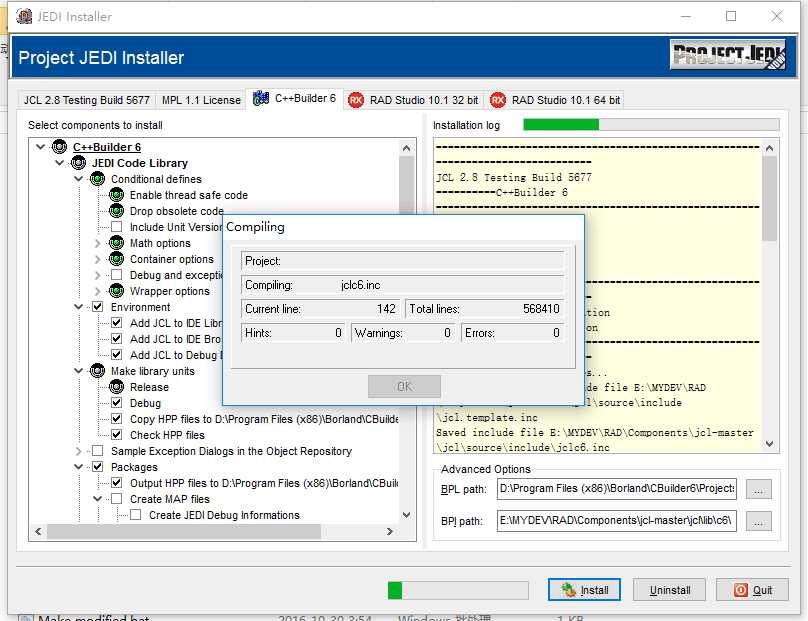The height and width of the screenshot is (621, 808).
Task: Click the C++Builder 6 tab icon
Action: pos(261,98)
